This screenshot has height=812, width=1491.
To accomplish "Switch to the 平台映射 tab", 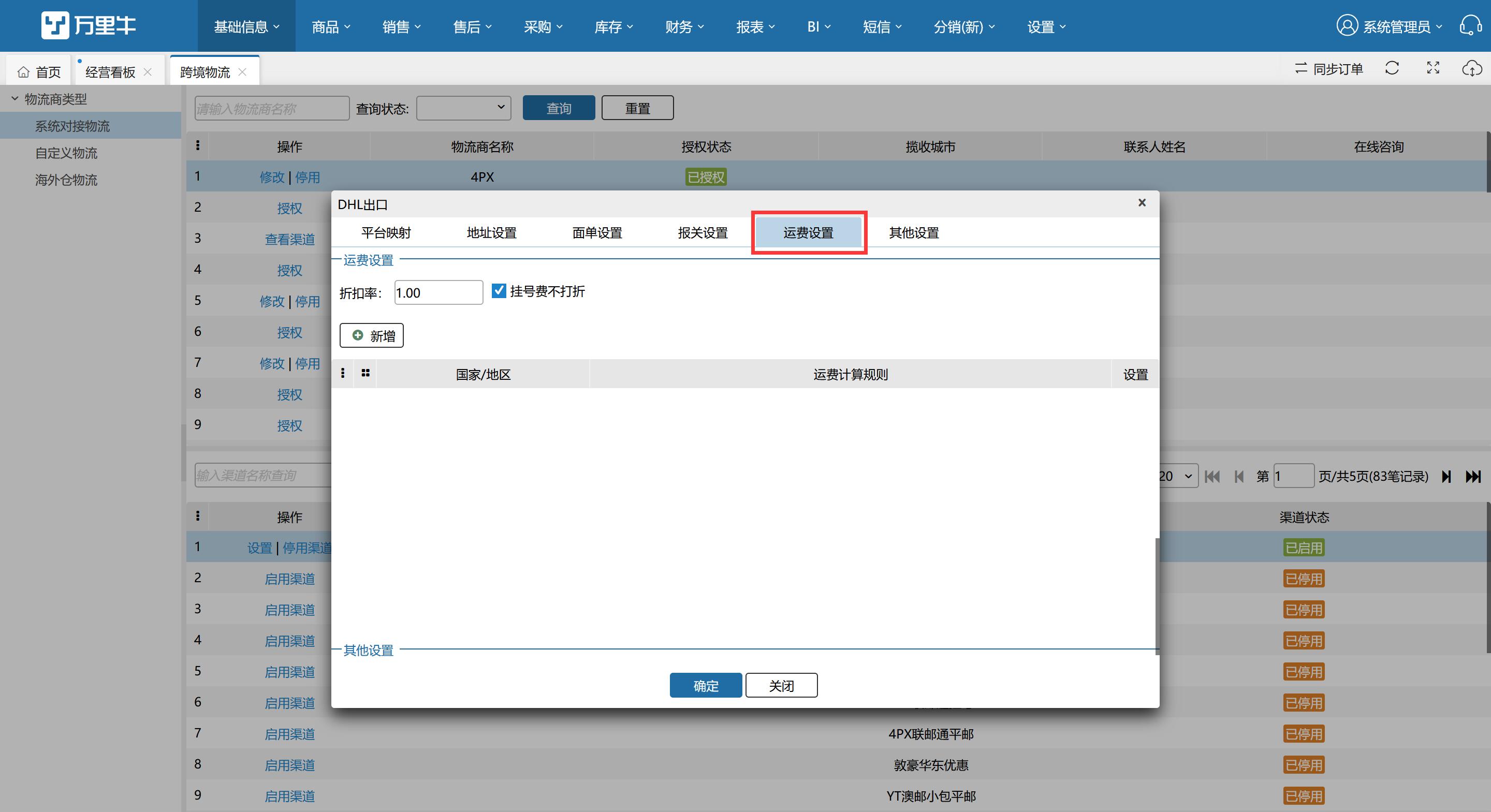I will click(x=386, y=233).
